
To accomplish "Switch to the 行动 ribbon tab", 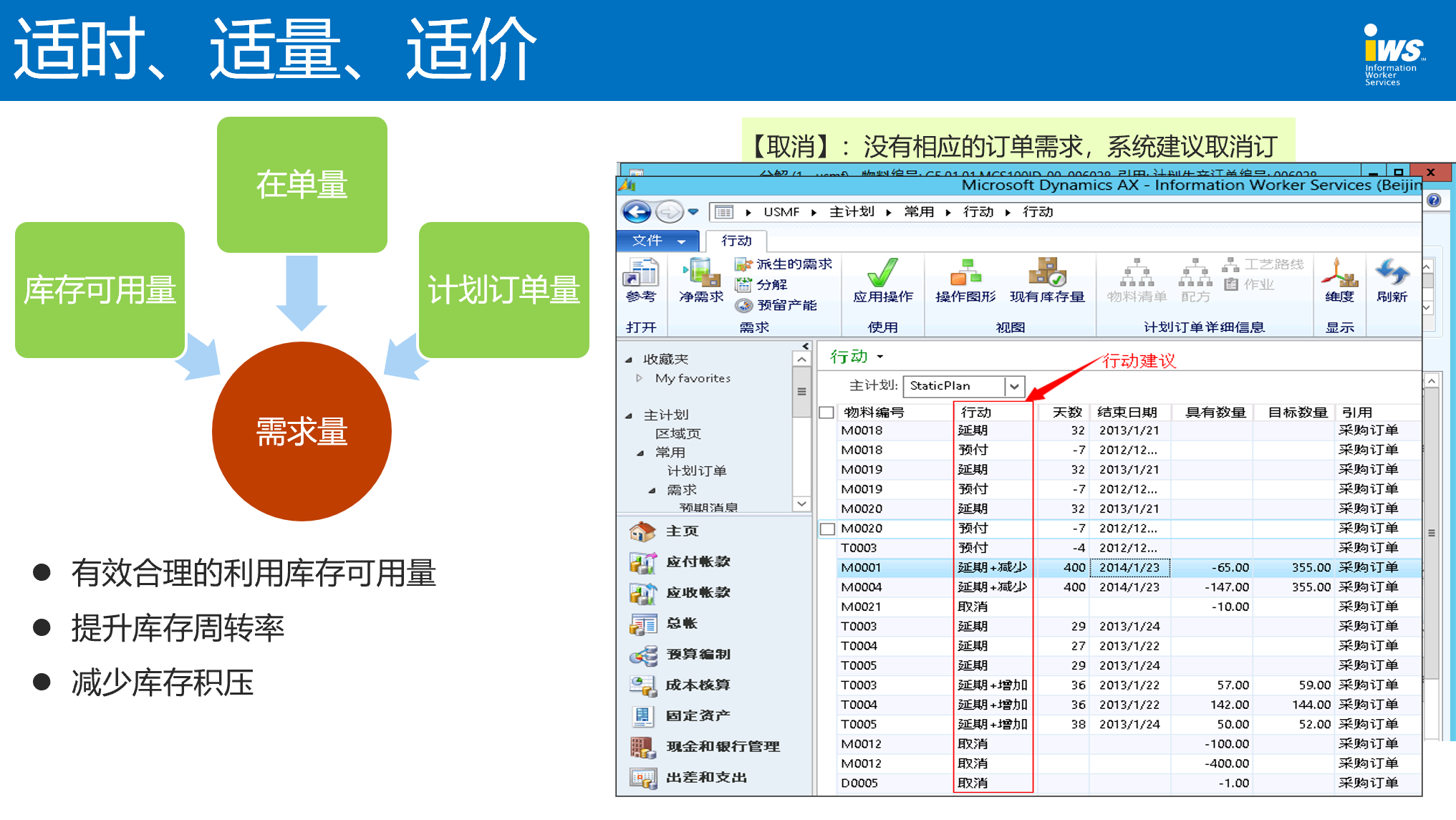I will 736,241.
